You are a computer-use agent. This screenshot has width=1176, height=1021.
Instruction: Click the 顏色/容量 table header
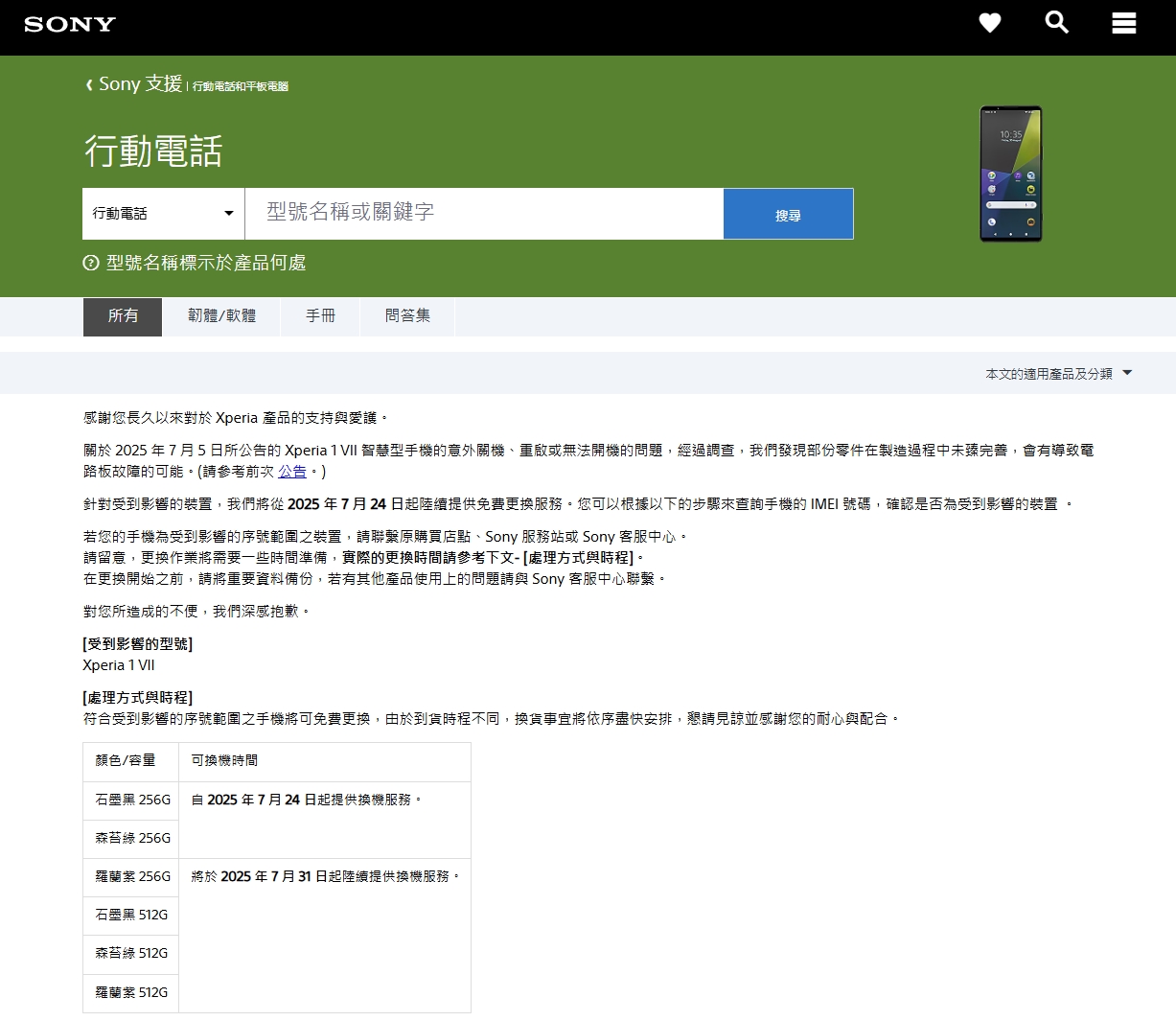130,761
